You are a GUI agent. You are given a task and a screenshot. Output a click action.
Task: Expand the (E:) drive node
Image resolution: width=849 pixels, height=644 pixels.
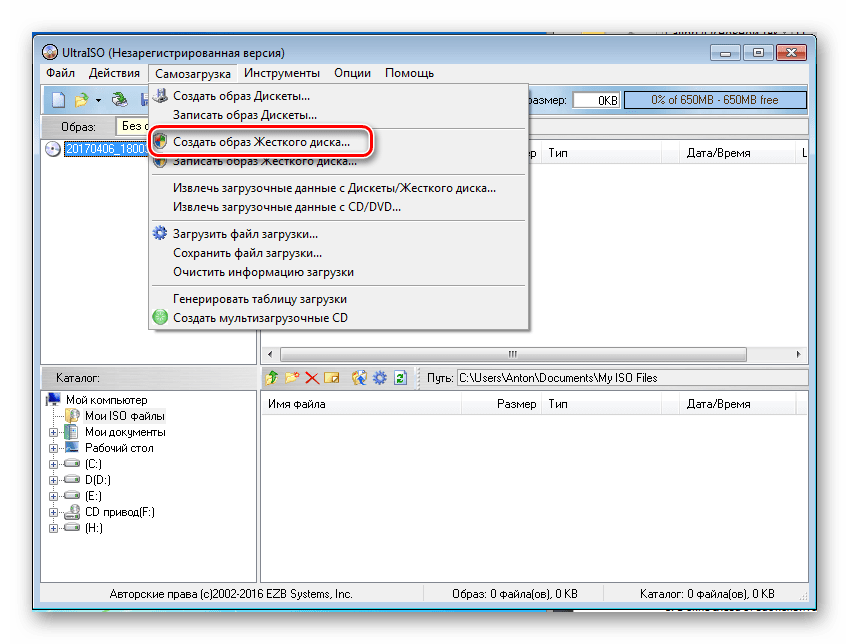tap(53, 496)
